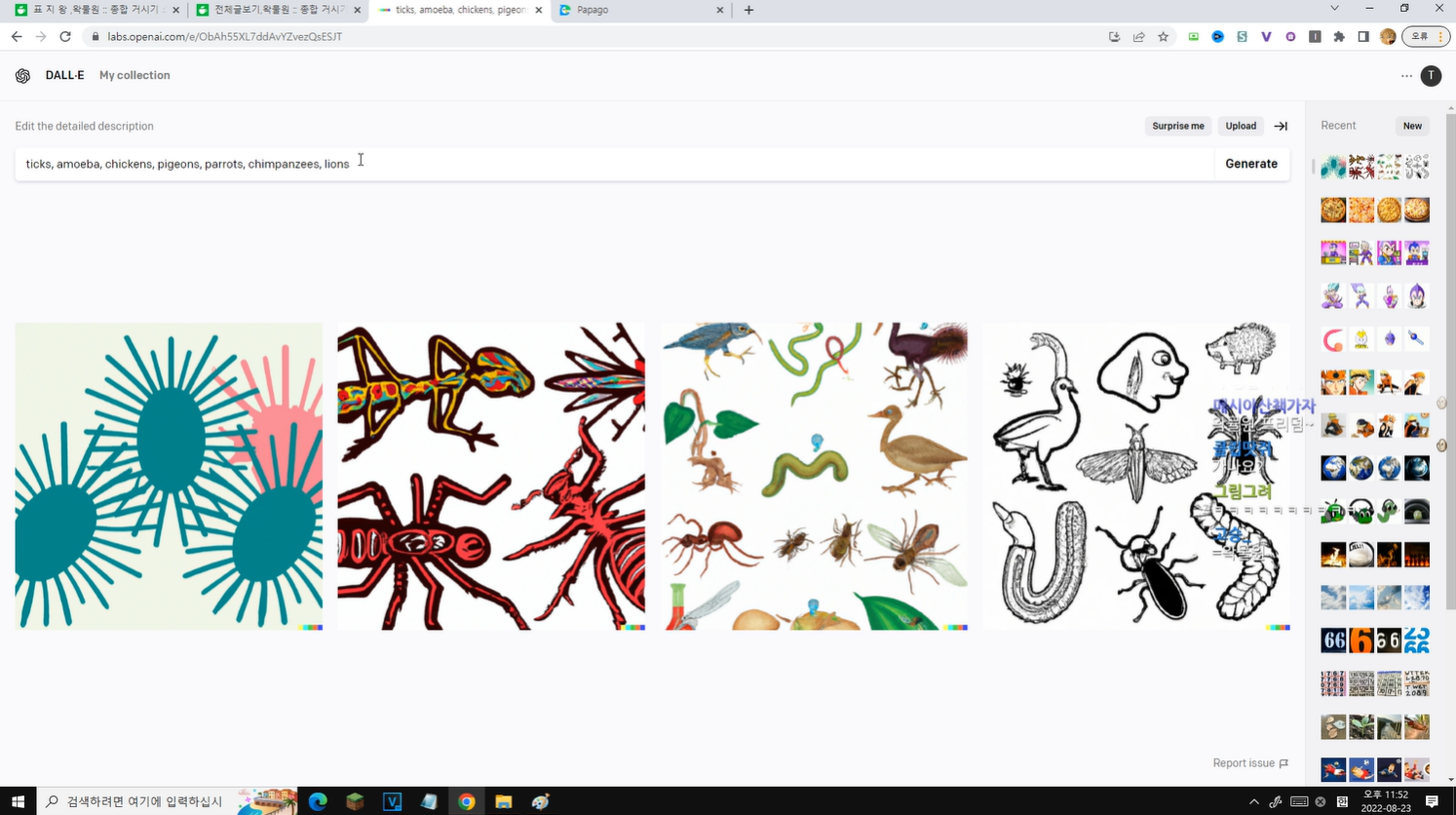The image size is (1456, 815).
Task: Open the Chrome extensions puzzle icon
Action: 1339,37
